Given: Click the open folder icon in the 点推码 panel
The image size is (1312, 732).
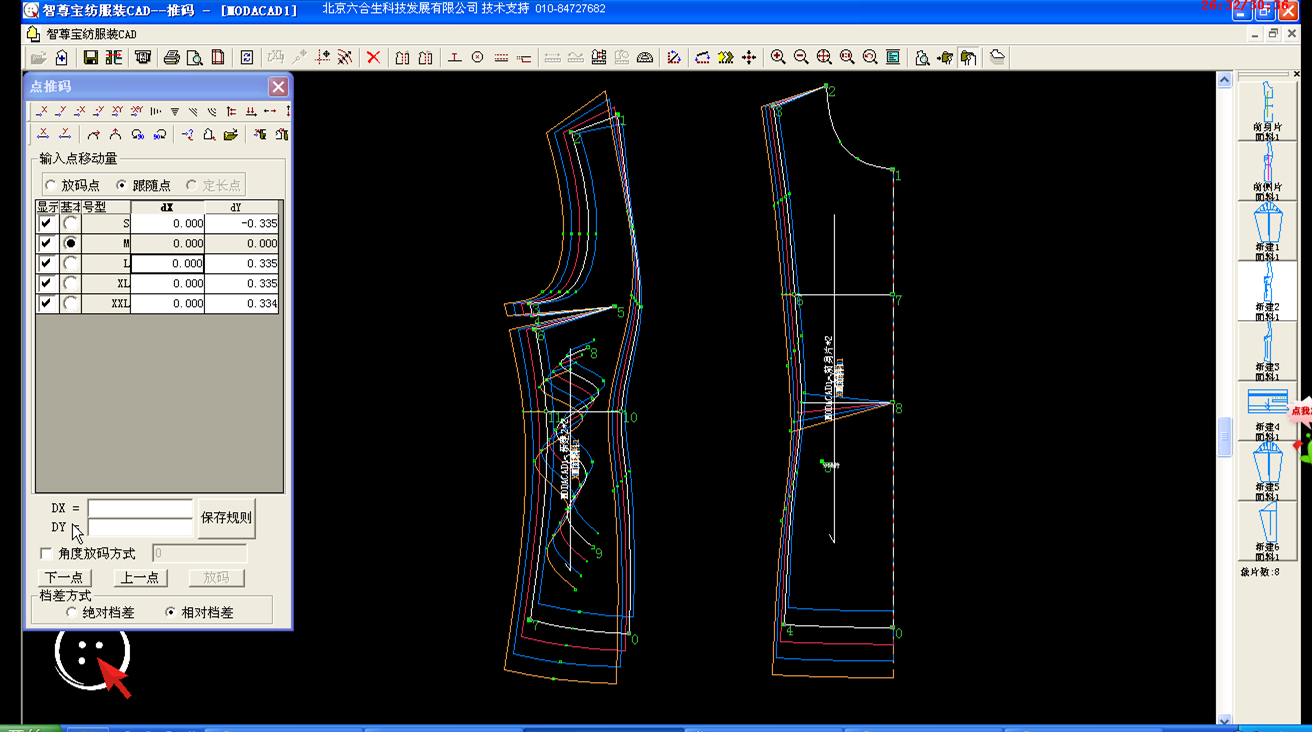Looking at the screenshot, I should pyautogui.click(x=231, y=134).
